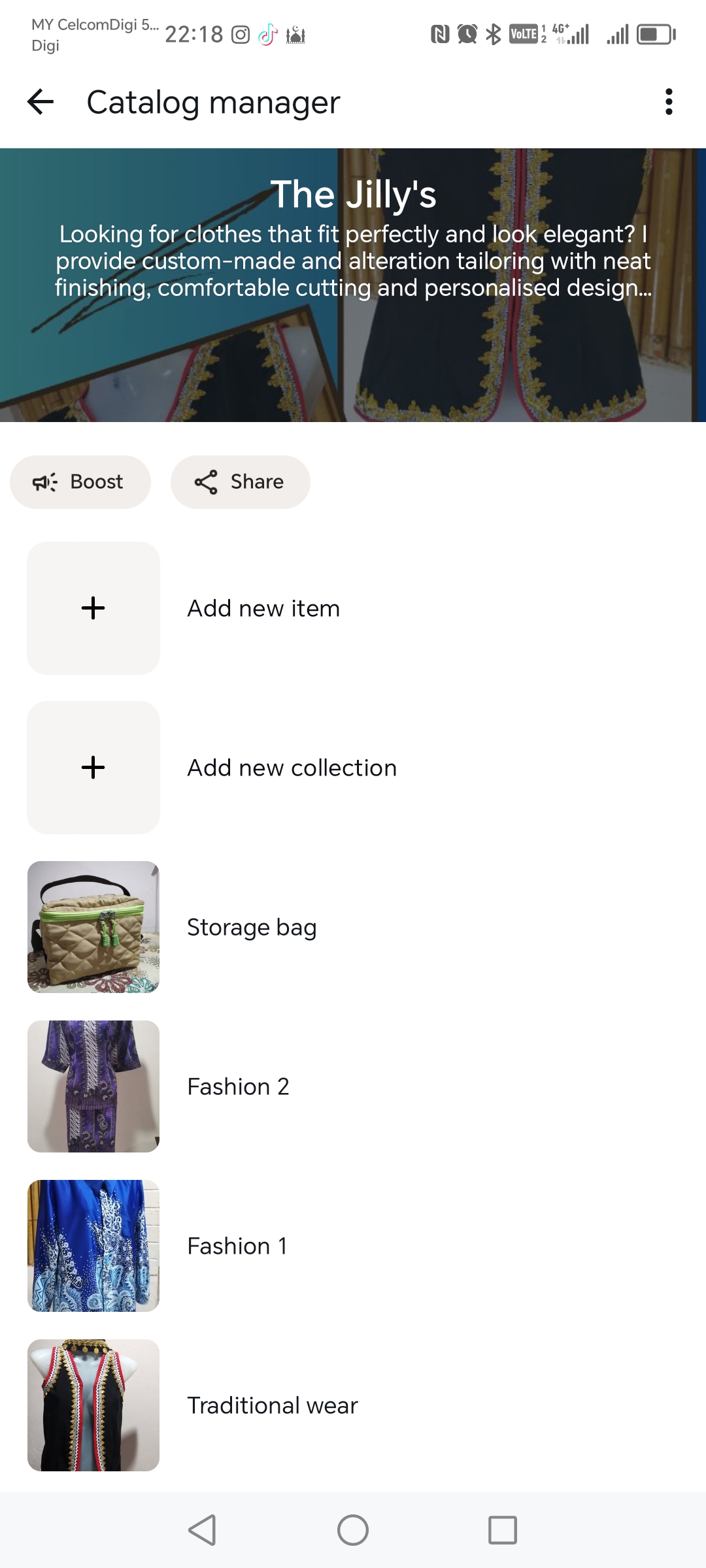Open the Fashion 1 collection

tap(237, 1246)
